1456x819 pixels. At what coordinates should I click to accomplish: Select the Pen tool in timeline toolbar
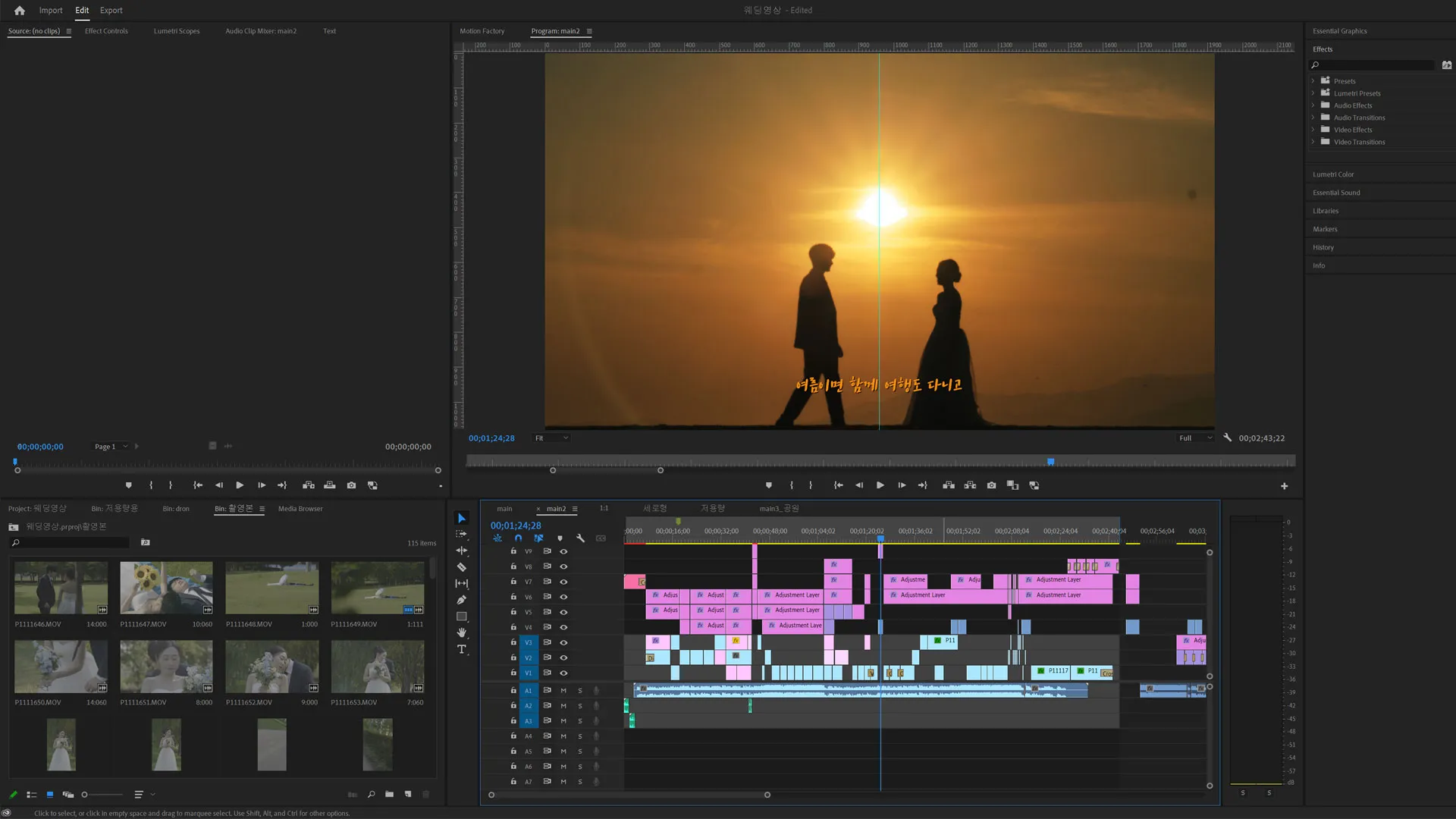click(x=461, y=600)
